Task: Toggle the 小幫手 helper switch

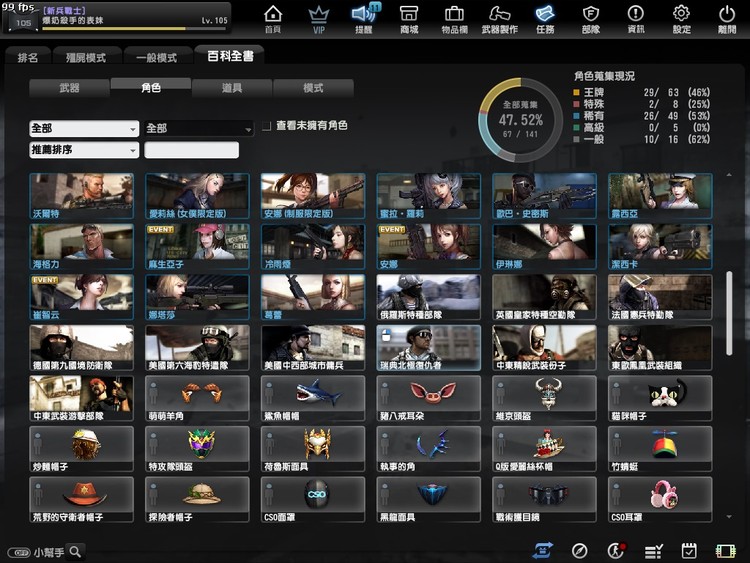Action: click(x=19, y=552)
